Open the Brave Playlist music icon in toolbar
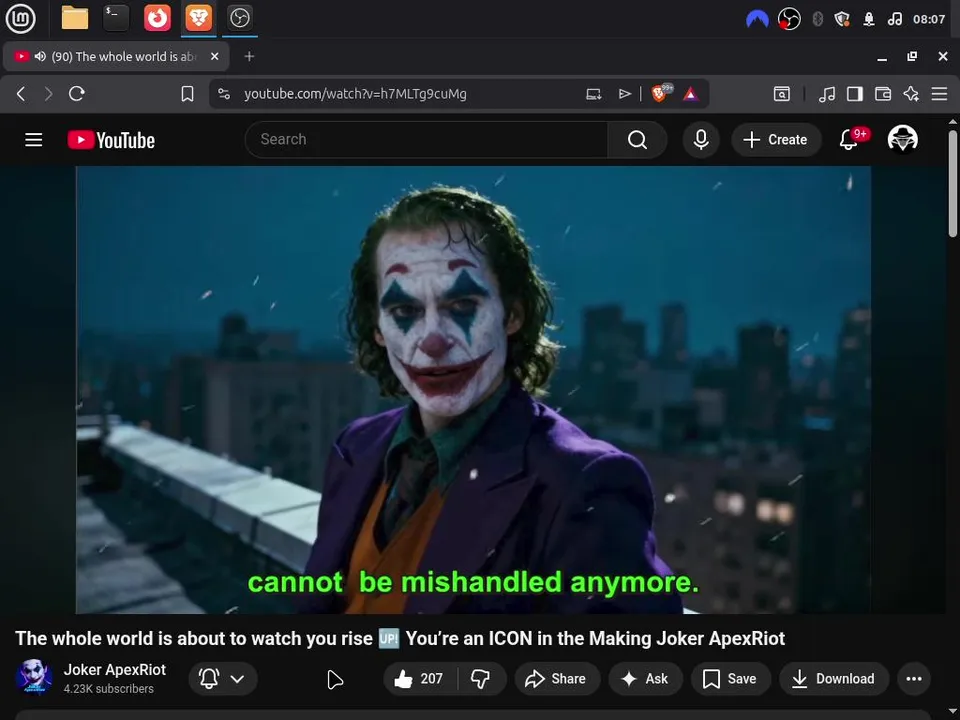The width and height of the screenshot is (960, 720). [827, 94]
